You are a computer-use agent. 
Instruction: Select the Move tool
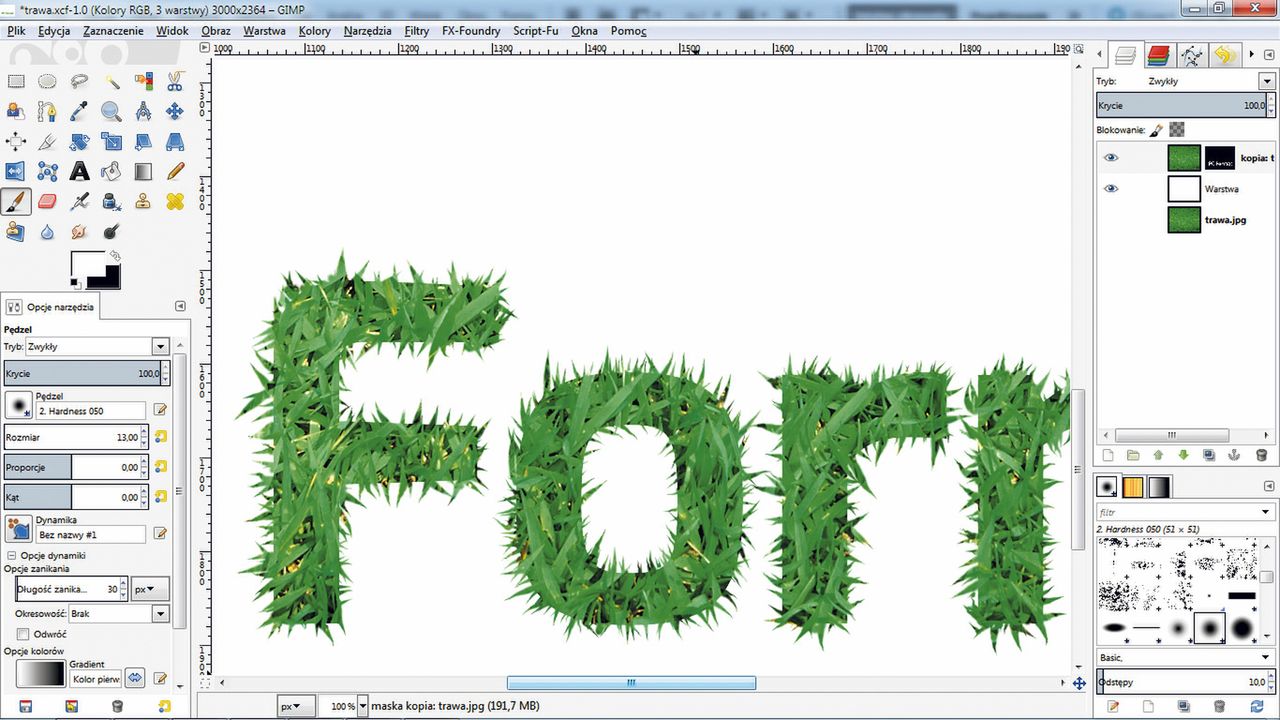(x=175, y=112)
